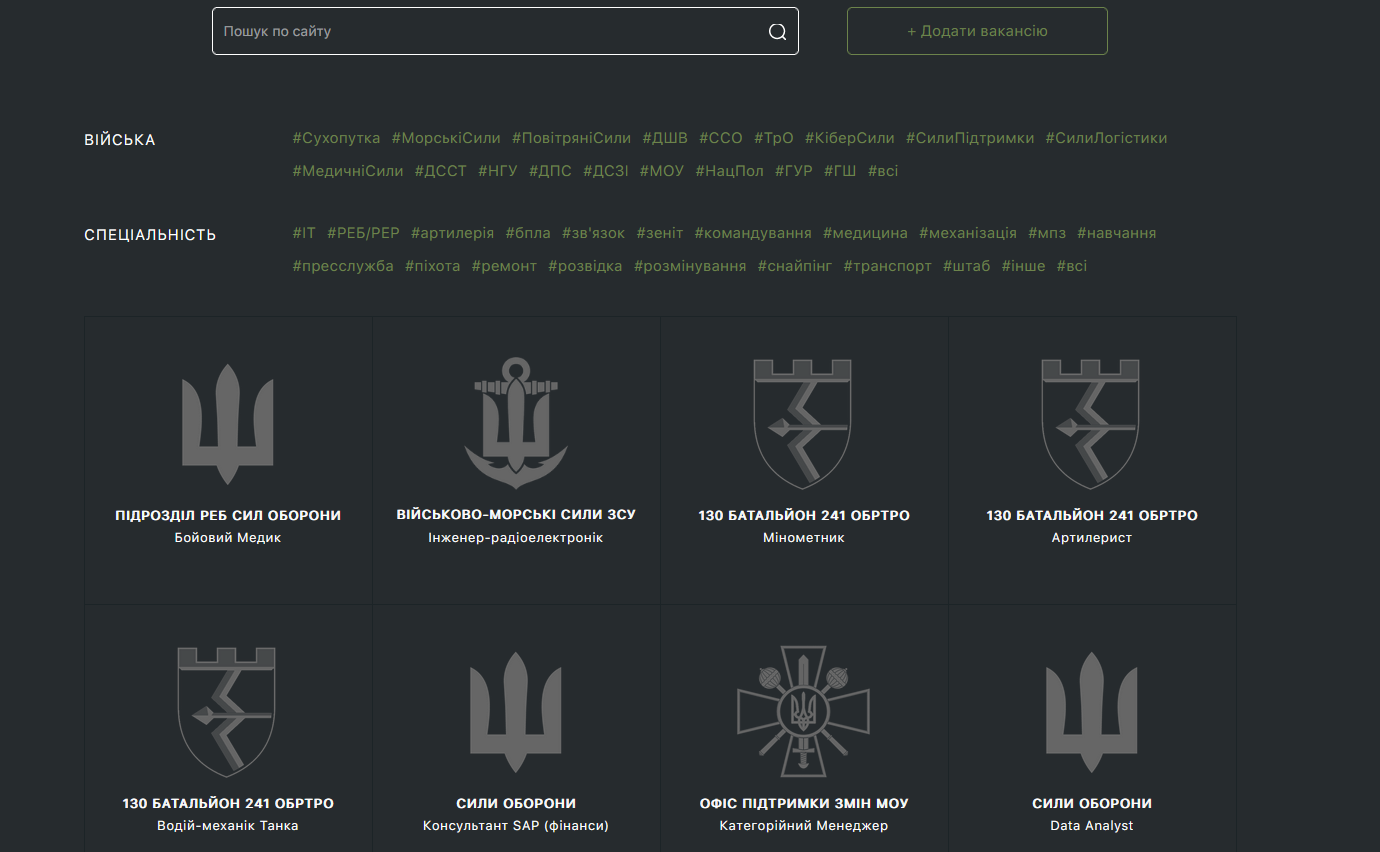
Task: Filter vacancies by #медицина tag
Action: [x=865, y=233]
